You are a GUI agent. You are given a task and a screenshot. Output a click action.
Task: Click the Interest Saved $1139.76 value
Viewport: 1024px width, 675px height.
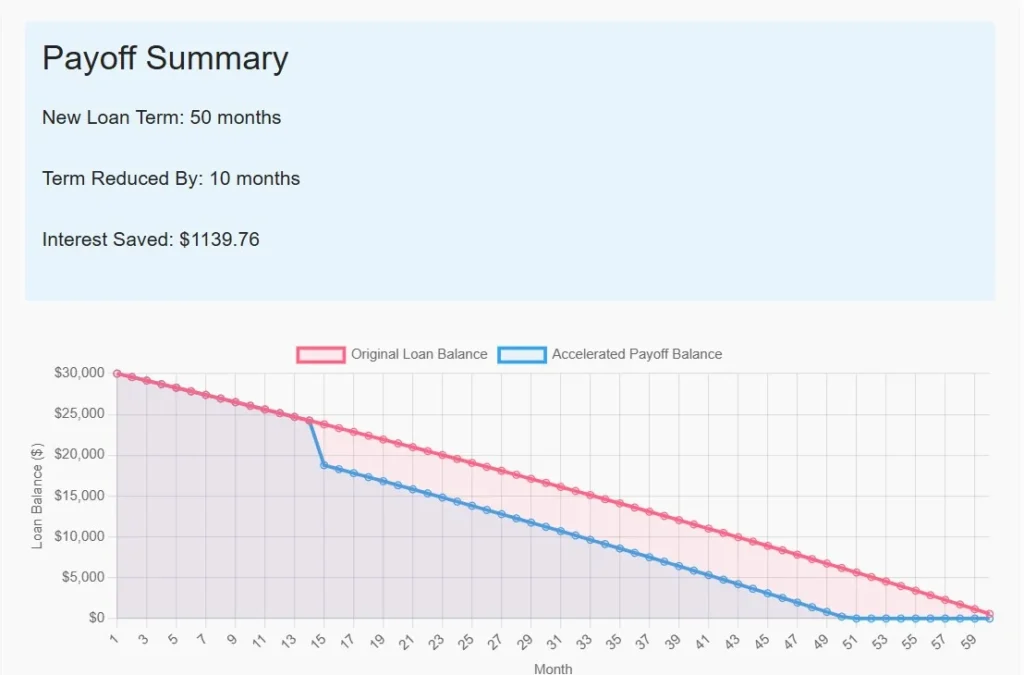[x=219, y=240]
